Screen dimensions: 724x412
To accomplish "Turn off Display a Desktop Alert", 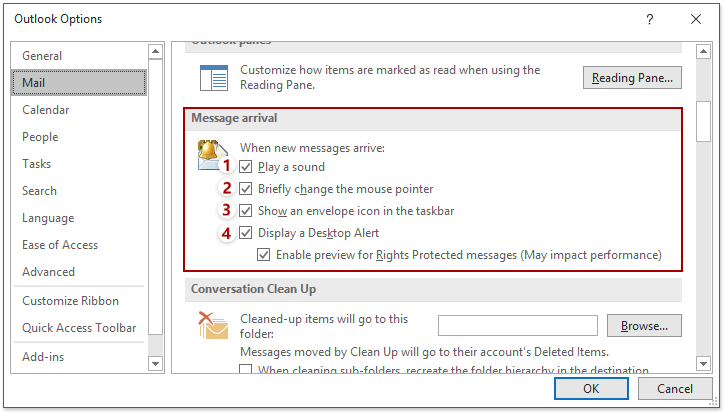I will tap(246, 233).
